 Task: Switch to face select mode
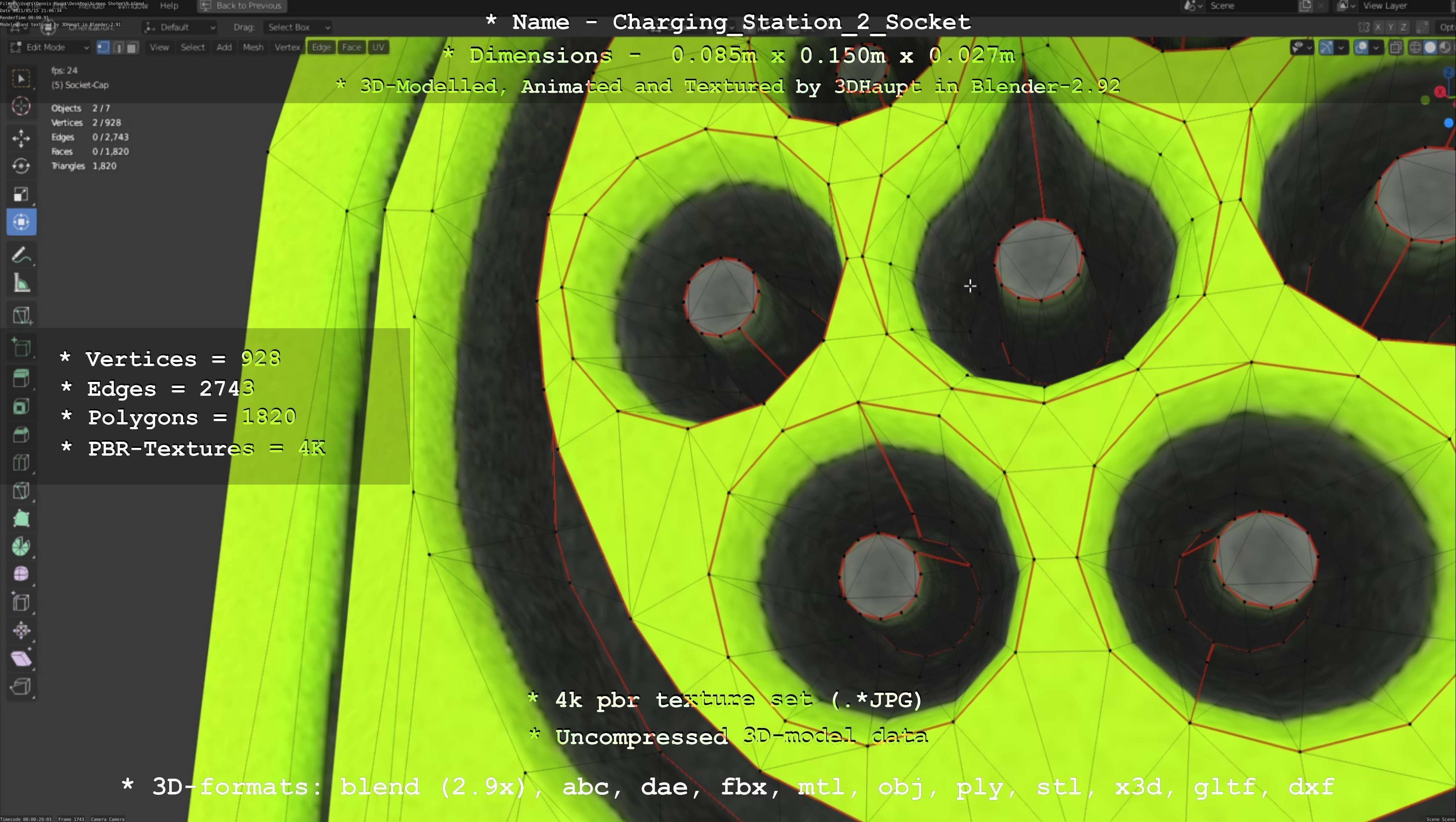(132, 47)
